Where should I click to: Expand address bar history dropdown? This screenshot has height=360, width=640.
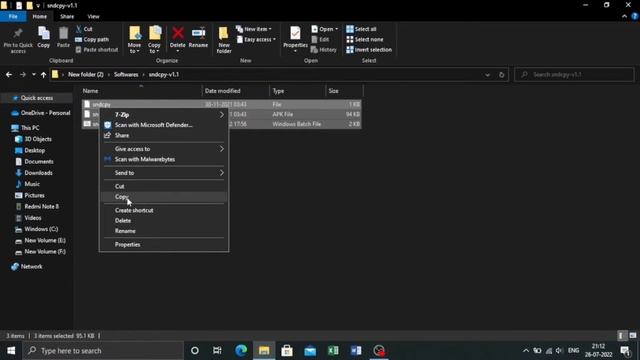487,75
